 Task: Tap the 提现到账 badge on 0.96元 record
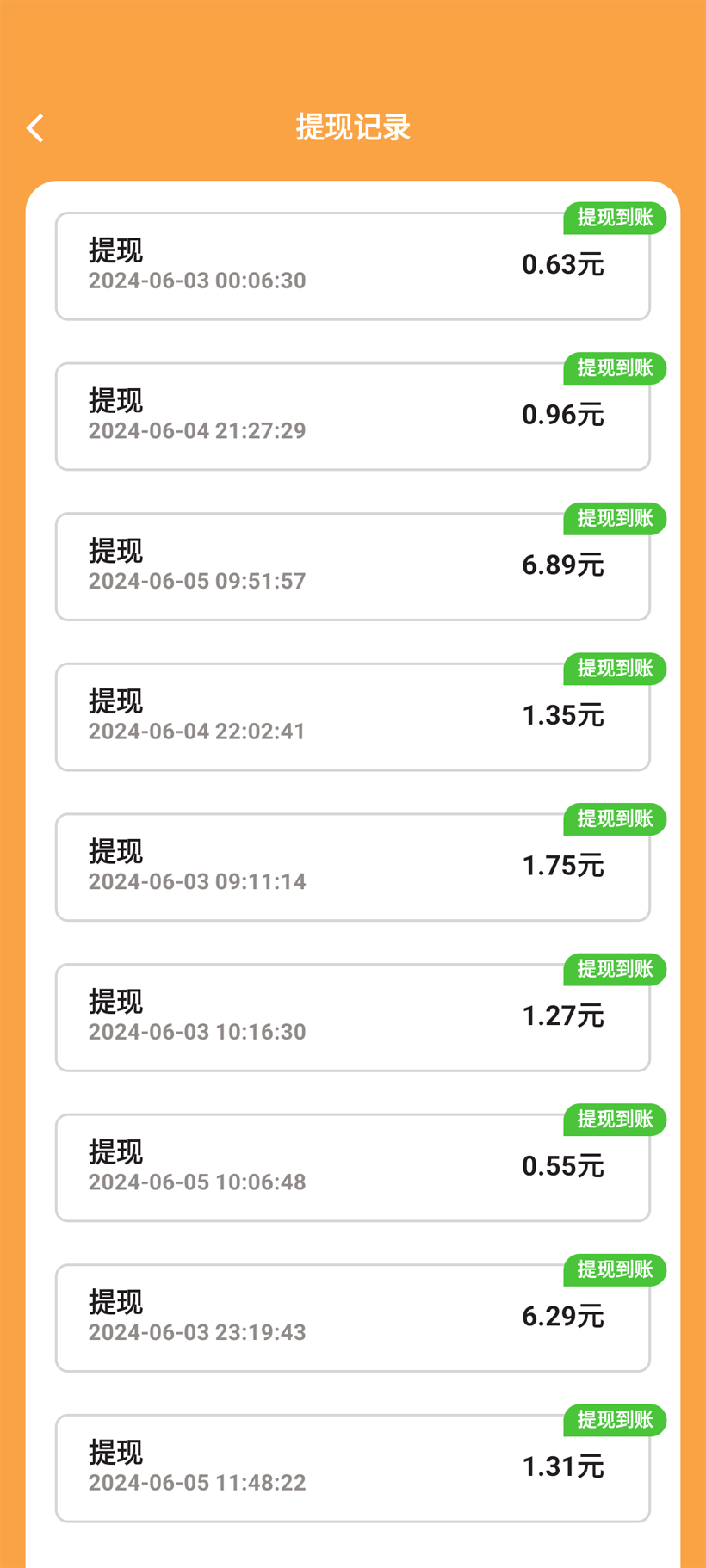[x=615, y=368]
